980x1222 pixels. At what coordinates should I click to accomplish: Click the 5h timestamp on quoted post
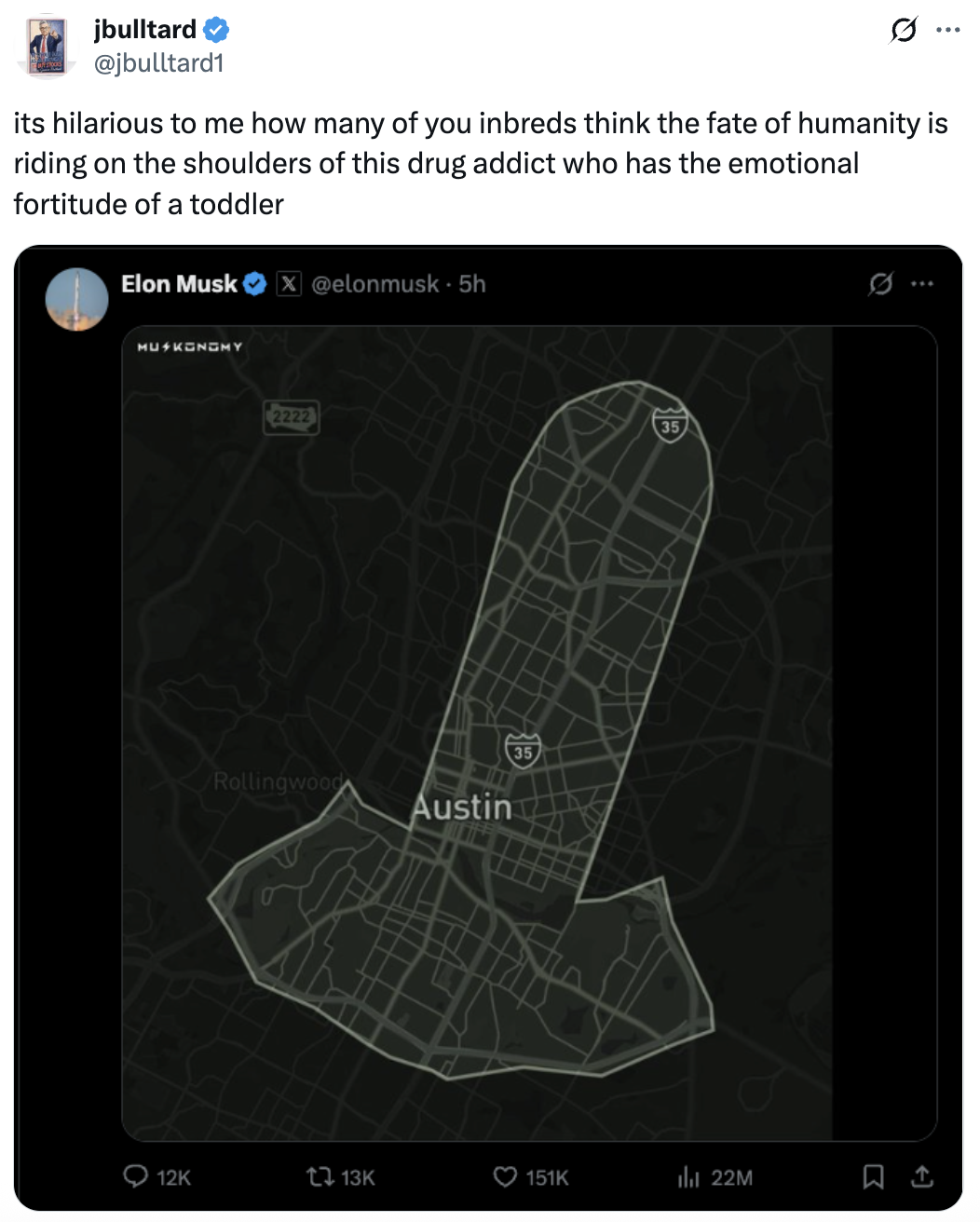472,284
